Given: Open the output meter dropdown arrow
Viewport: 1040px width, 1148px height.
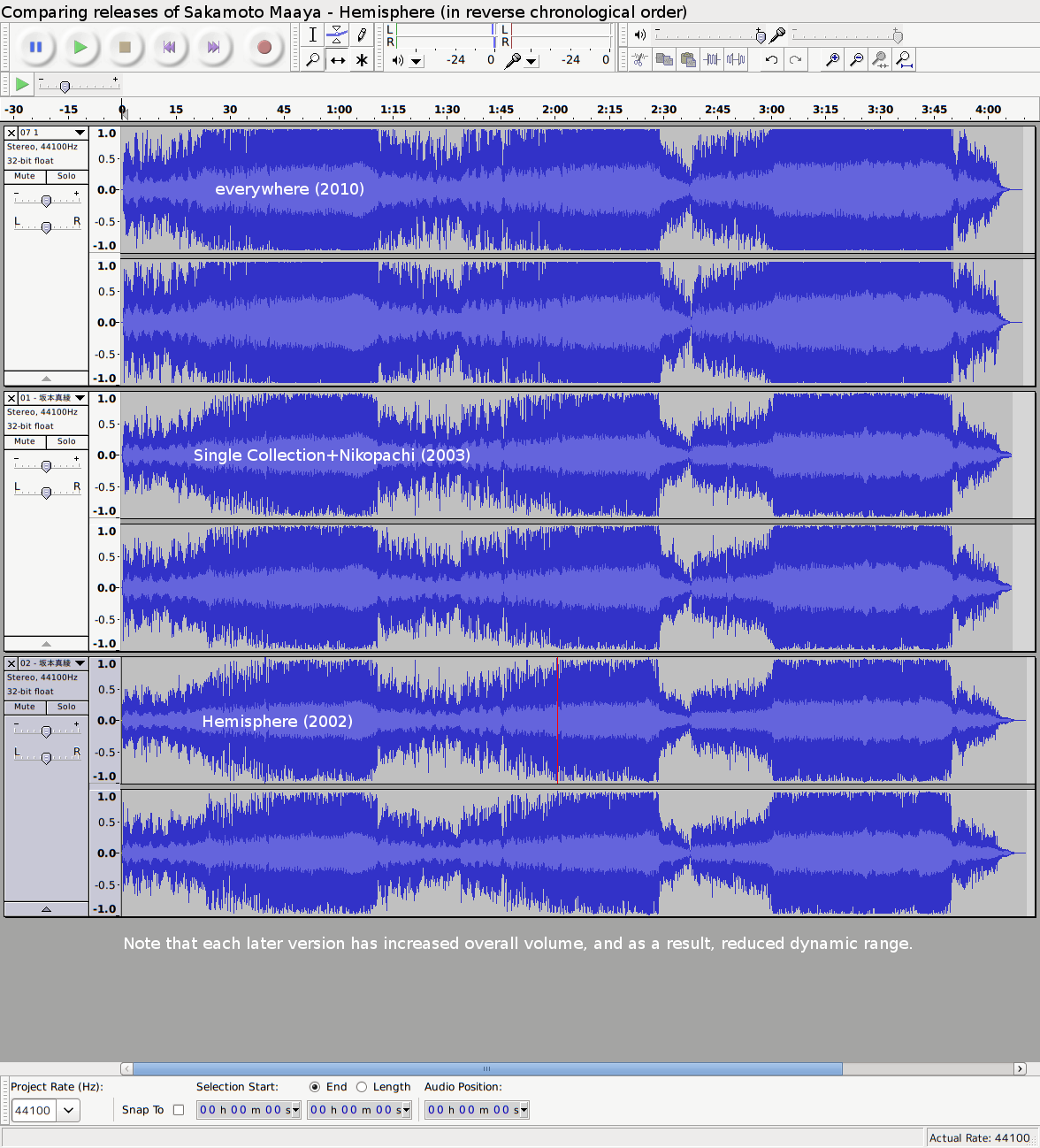Looking at the screenshot, I should coord(417,61).
